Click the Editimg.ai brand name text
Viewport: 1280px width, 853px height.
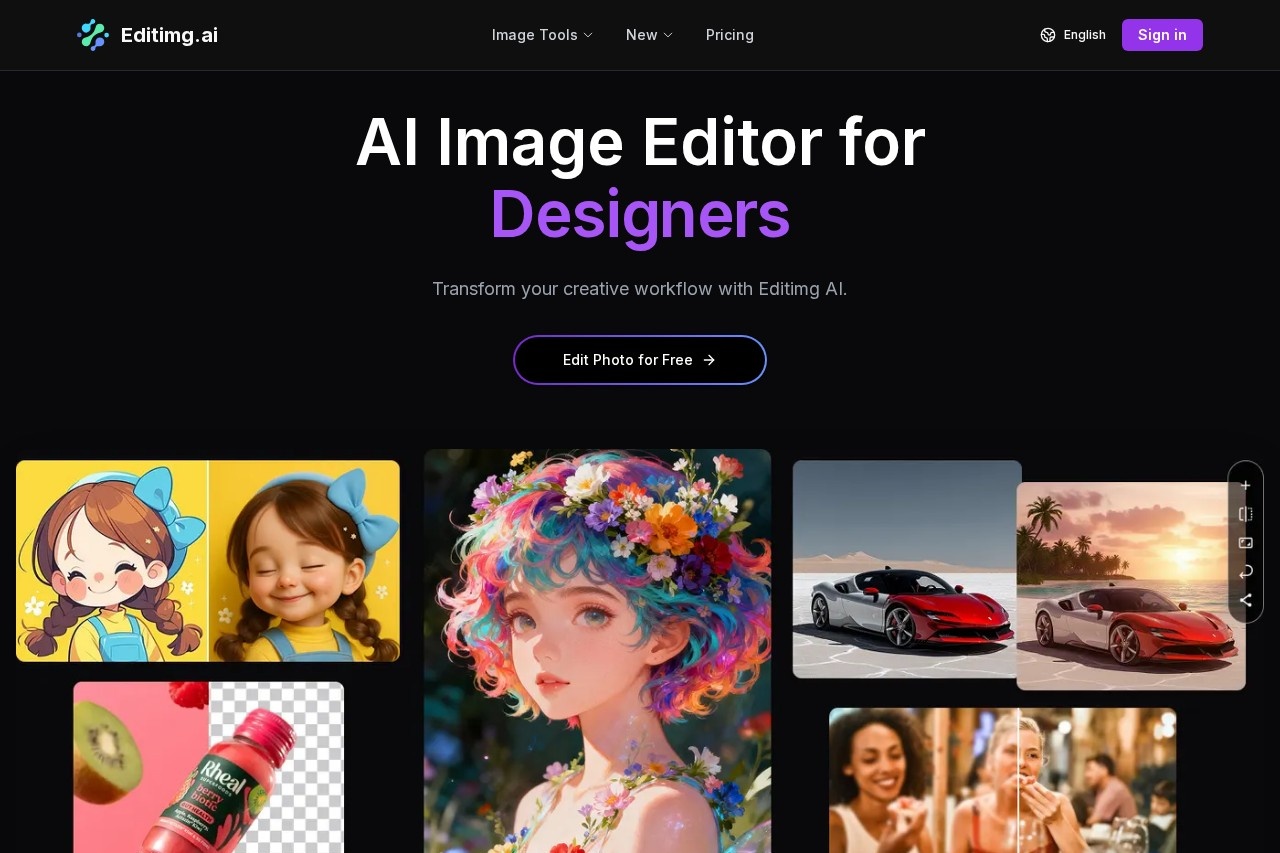click(169, 35)
